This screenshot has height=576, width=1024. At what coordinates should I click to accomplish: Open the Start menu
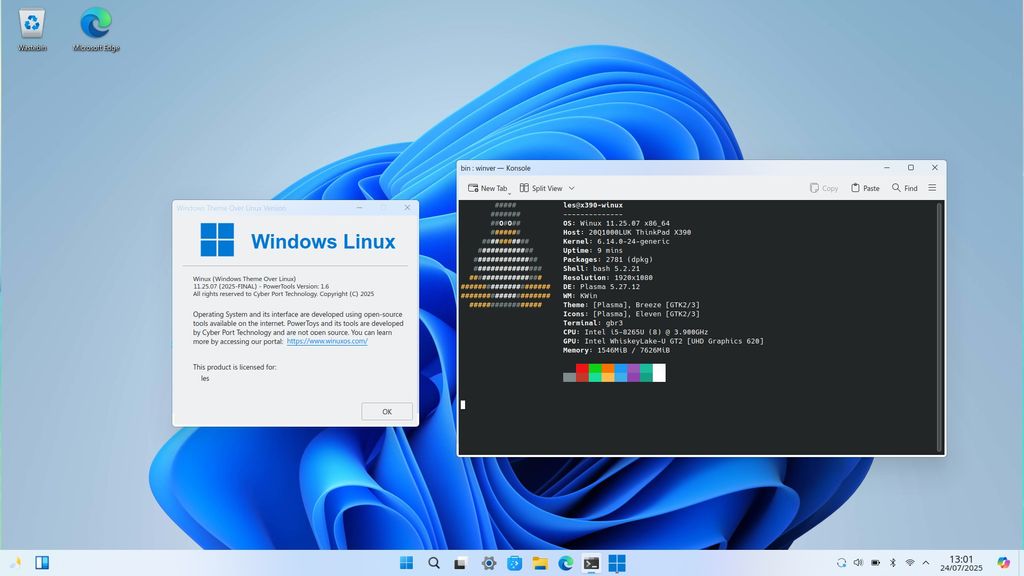406,563
